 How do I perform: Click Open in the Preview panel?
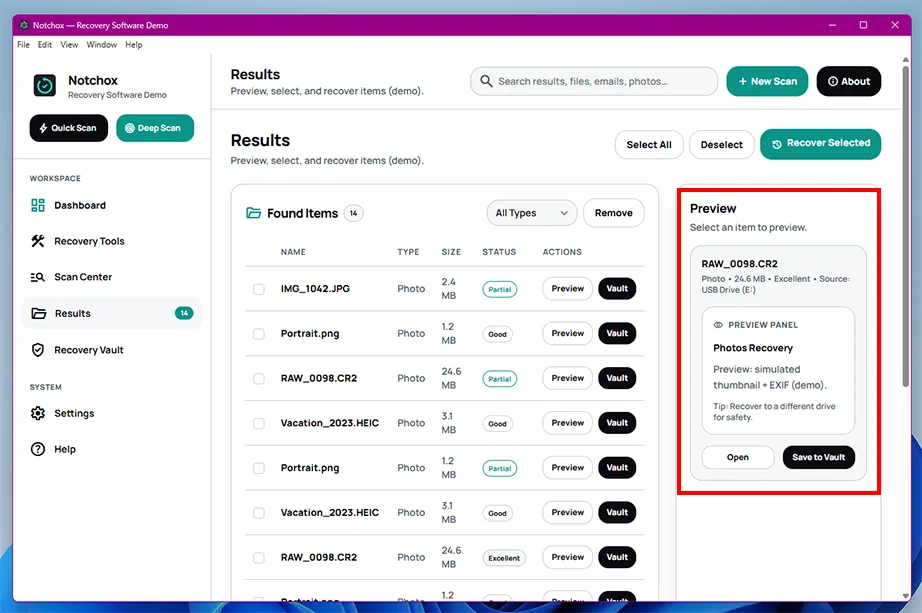click(738, 457)
